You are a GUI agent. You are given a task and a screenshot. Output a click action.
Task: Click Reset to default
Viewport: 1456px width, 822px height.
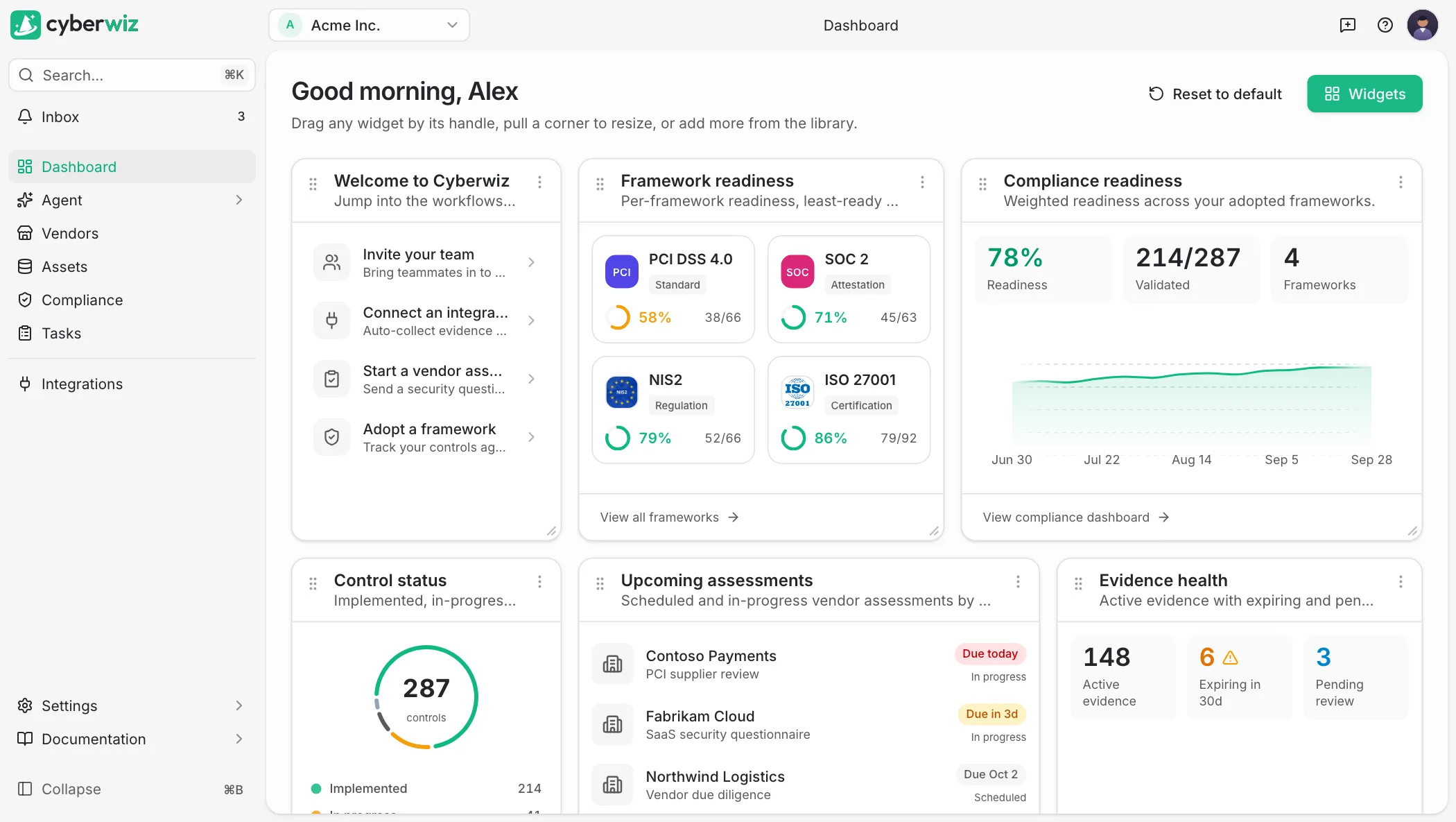point(1215,94)
